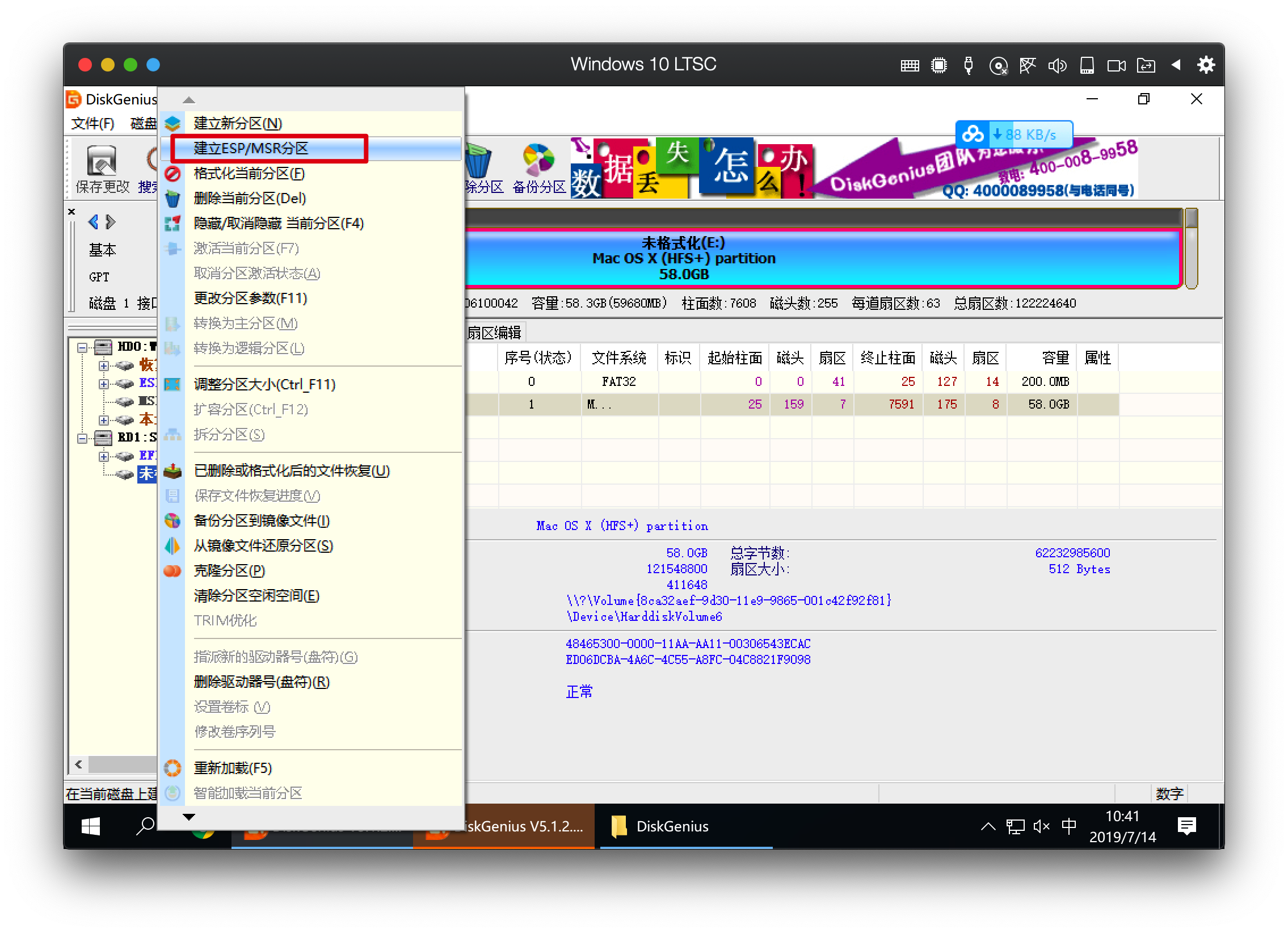Screen dimensions: 1288x933
Task: Click the trash bin icon beside 删除当前分区
Action: click(172, 198)
